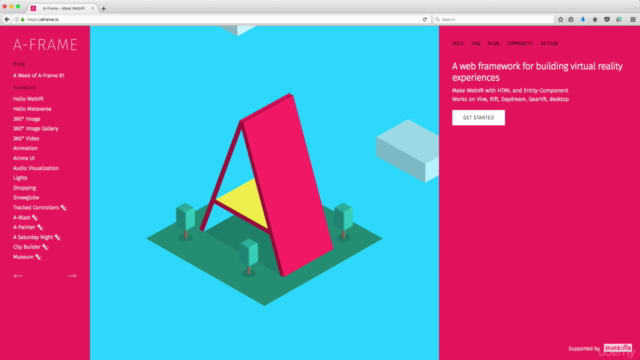Screen dimensions: 640x360
Task: Open the Hello Metaverse example
Action: coord(32,109)
